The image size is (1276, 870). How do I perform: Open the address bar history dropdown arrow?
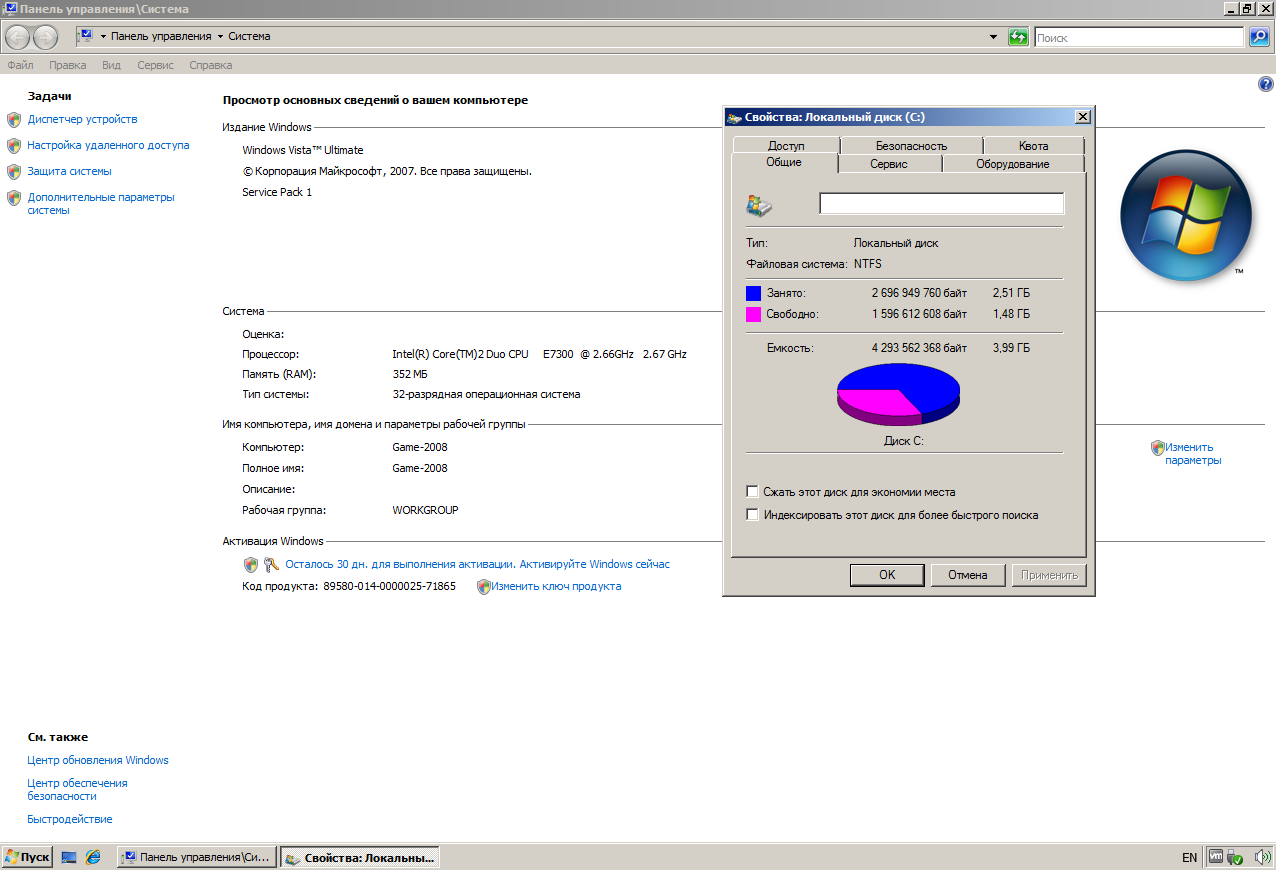point(993,37)
